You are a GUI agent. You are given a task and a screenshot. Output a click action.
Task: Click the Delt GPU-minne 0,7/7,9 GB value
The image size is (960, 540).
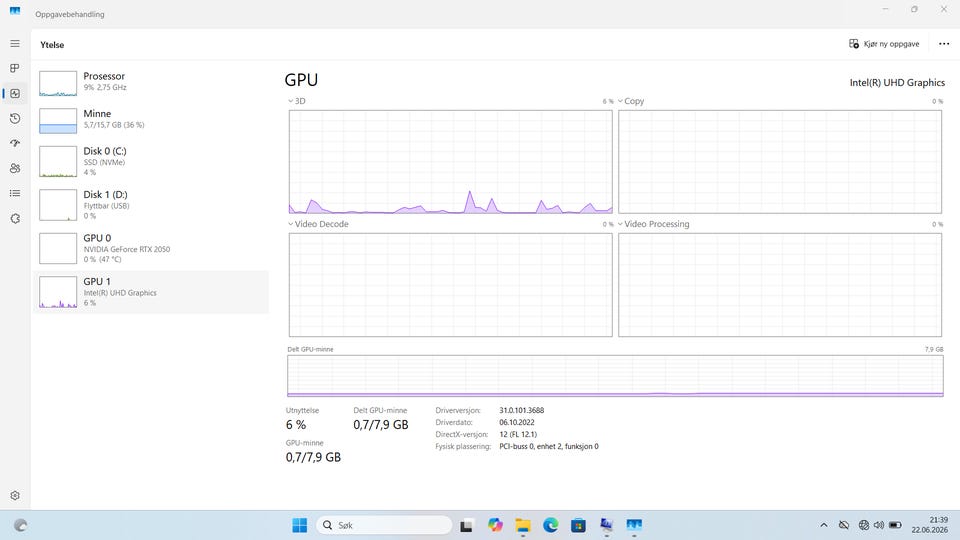(x=380, y=425)
